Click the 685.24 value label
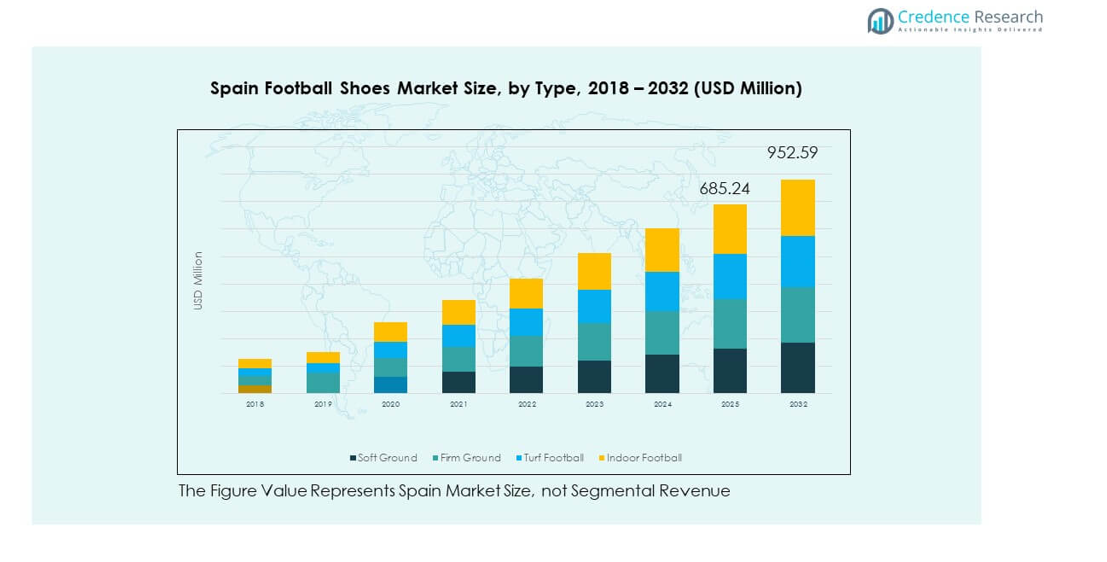Image resolution: width=1107 pixels, height=562 pixels. point(724,188)
